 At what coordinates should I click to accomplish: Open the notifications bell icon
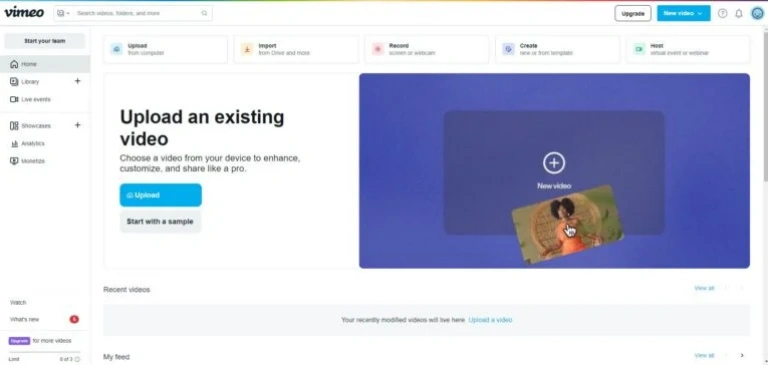tap(739, 14)
